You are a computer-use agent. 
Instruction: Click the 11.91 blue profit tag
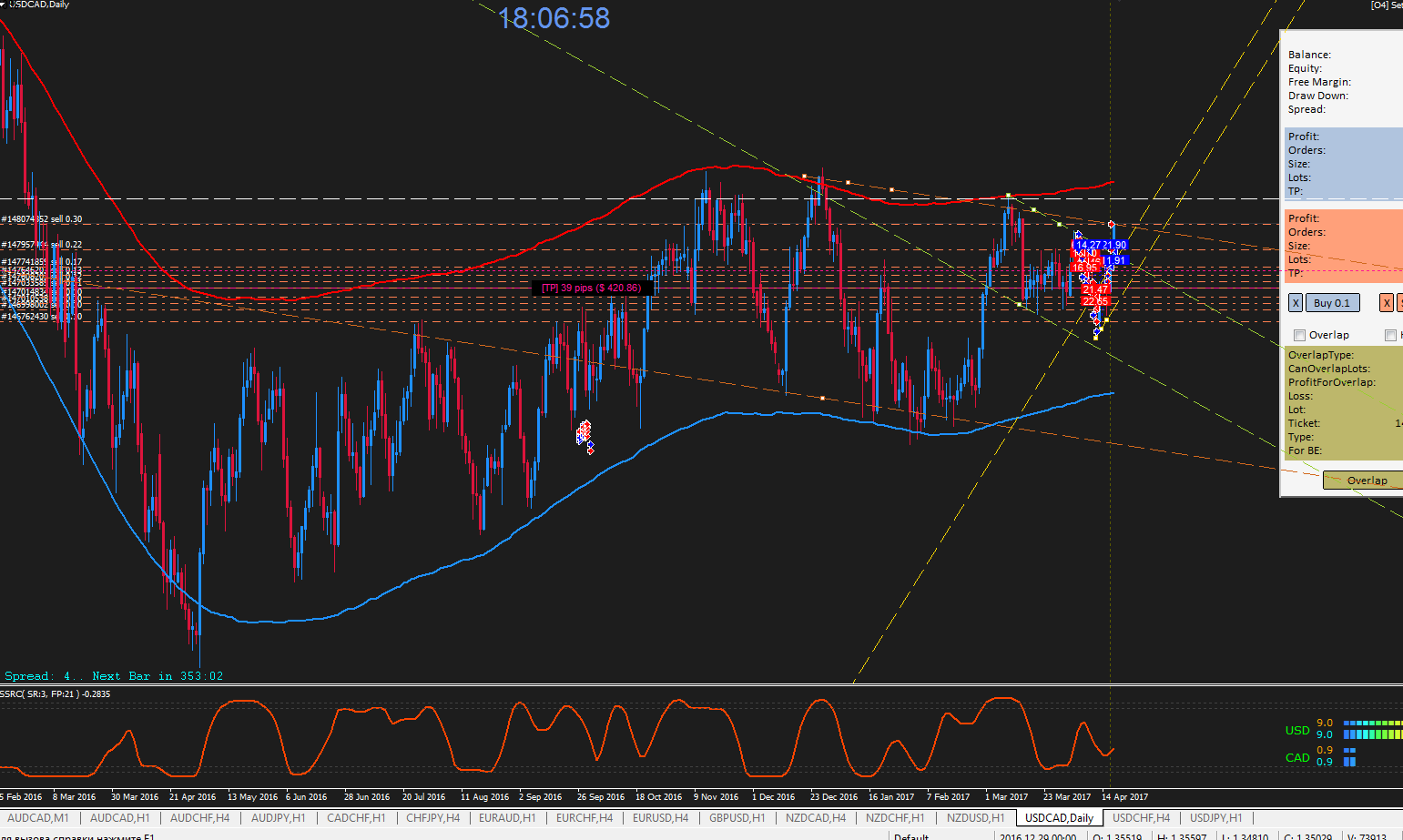pyautogui.click(x=1115, y=260)
